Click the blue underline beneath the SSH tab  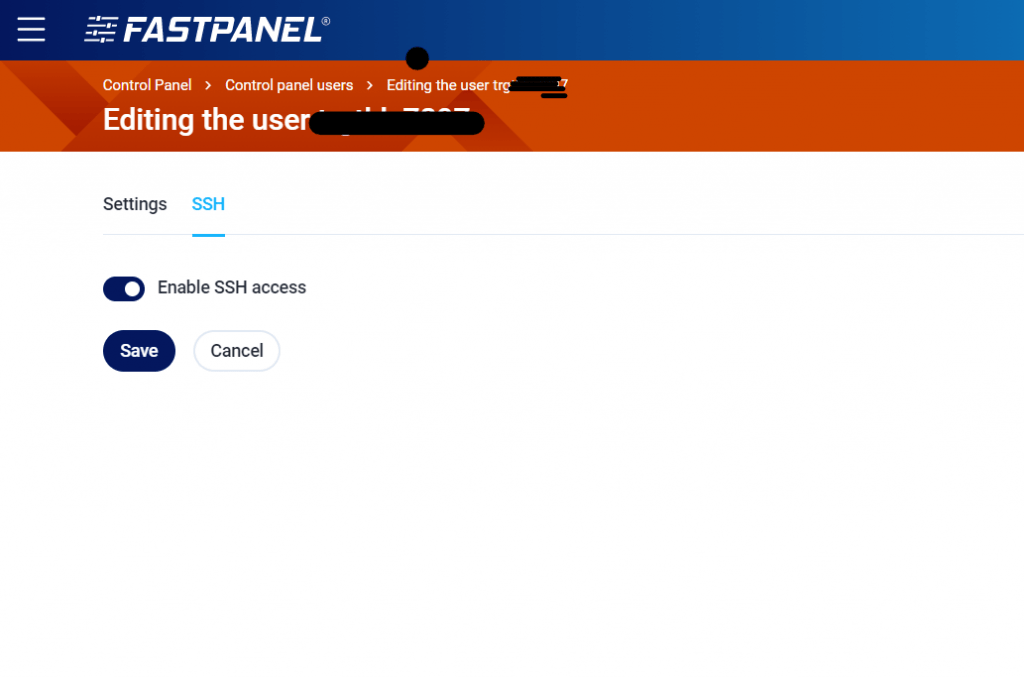[208, 235]
